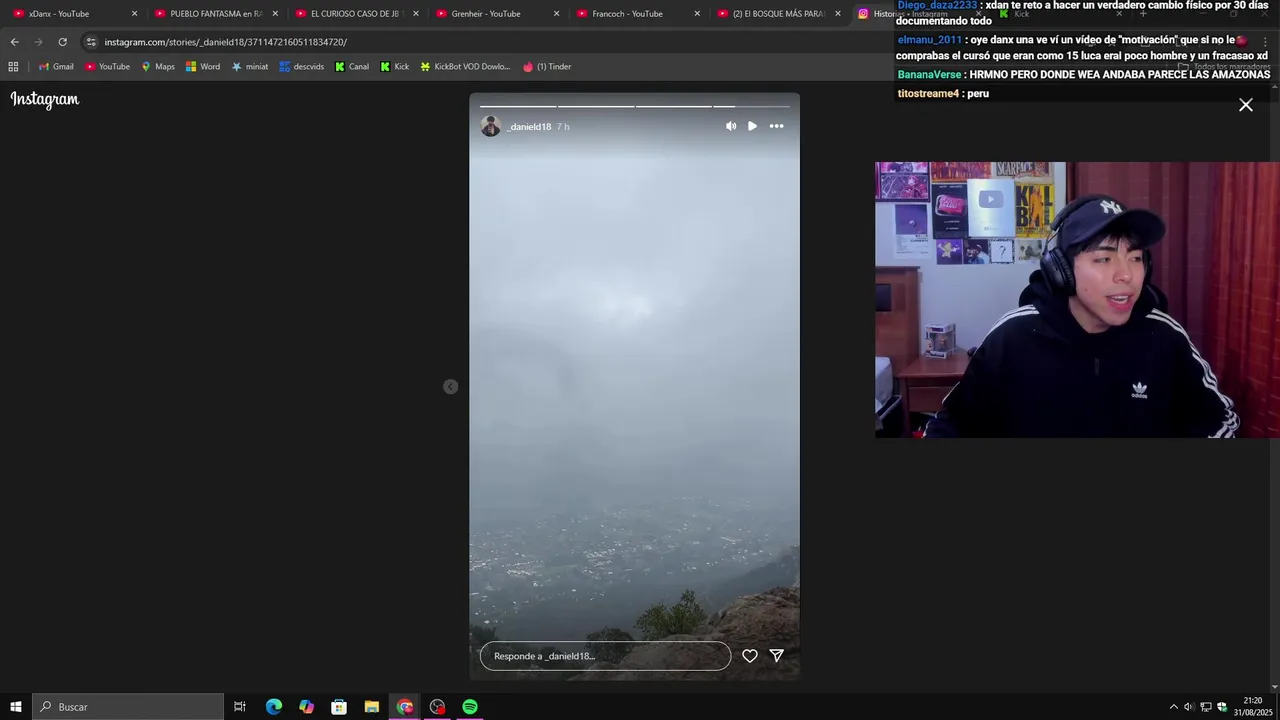Close the xDanx - YouTube tab
Image resolution: width=1280 pixels, height=720 pixels.
tap(134, 14)
